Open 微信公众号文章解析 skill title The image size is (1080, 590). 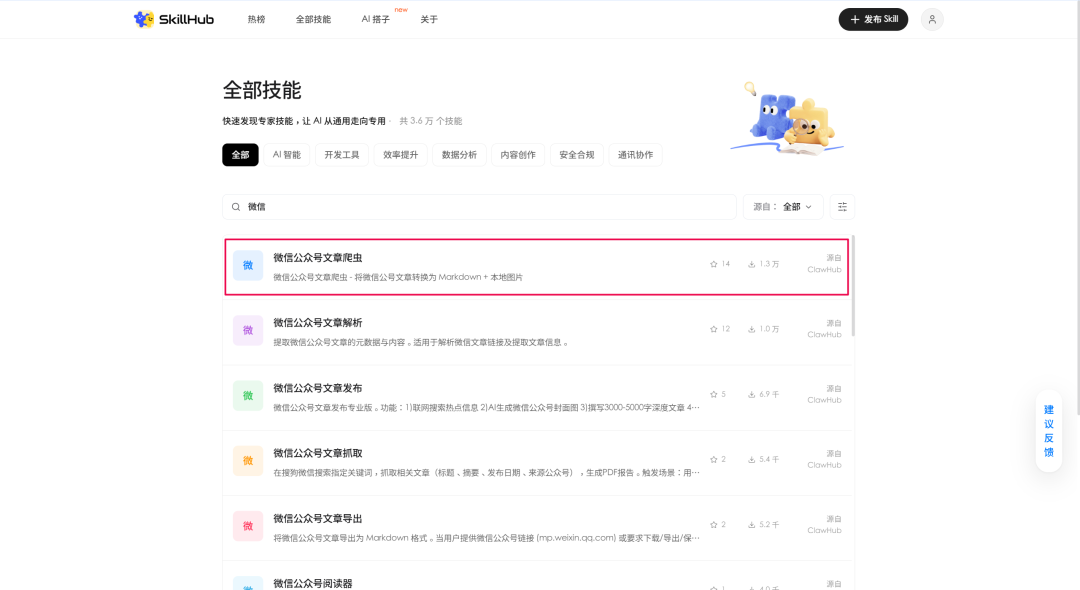318,323
